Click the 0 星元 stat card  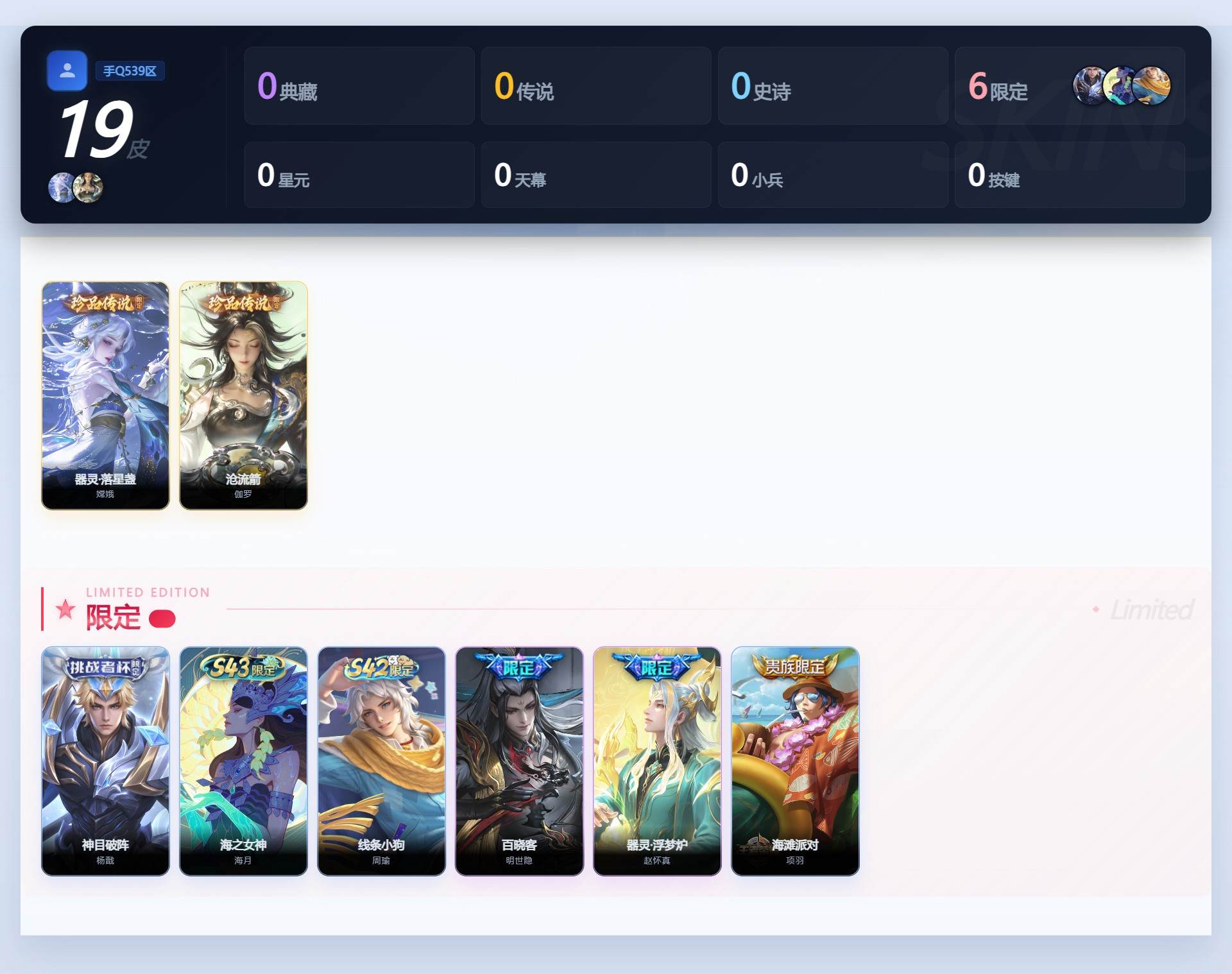click(359, 175)
